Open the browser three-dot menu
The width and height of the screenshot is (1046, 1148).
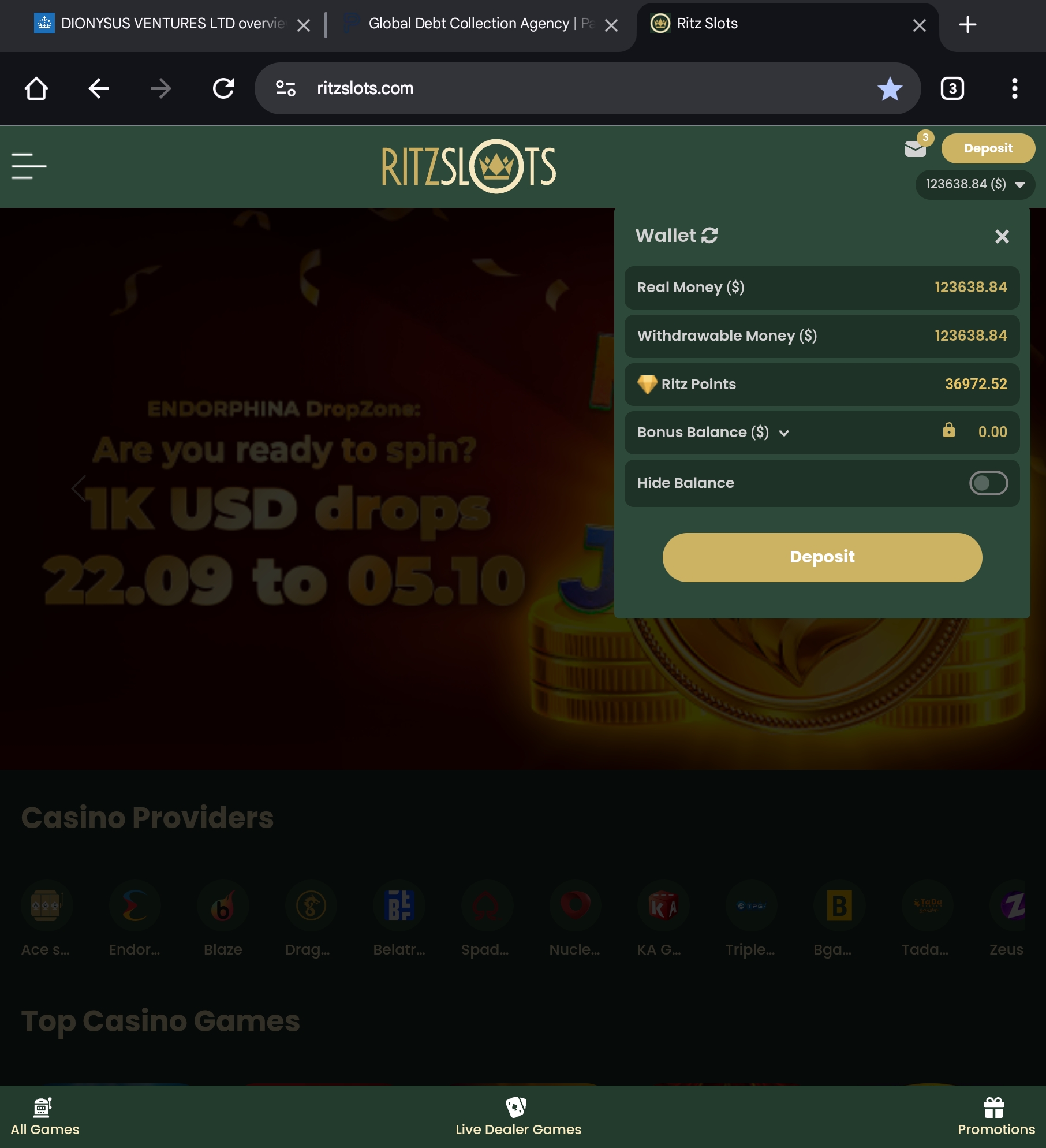tap(1014, 88)
